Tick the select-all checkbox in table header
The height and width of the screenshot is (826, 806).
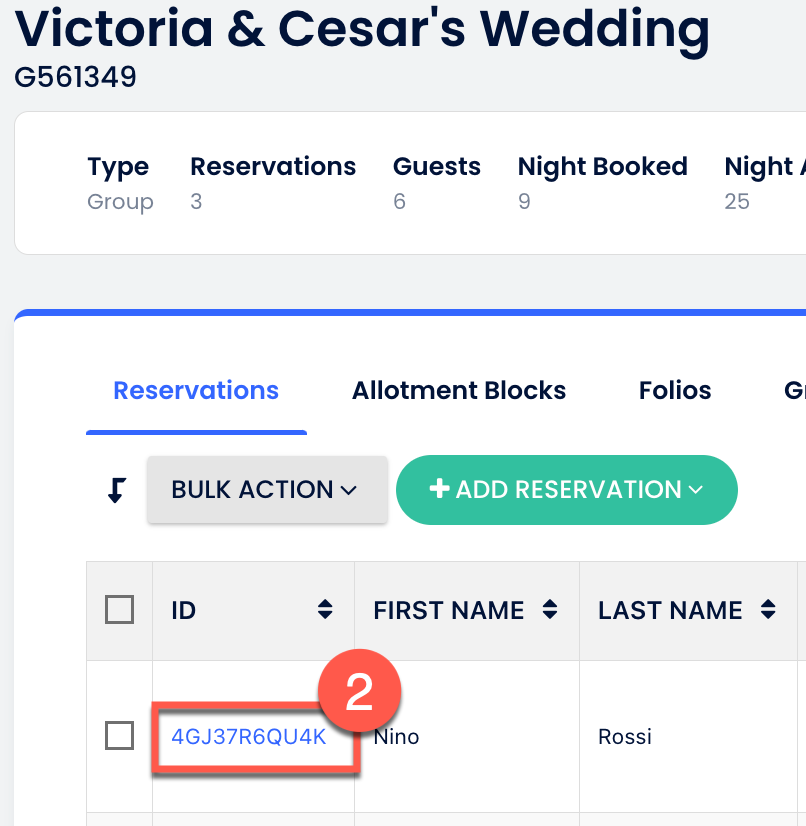click(120, 610)
